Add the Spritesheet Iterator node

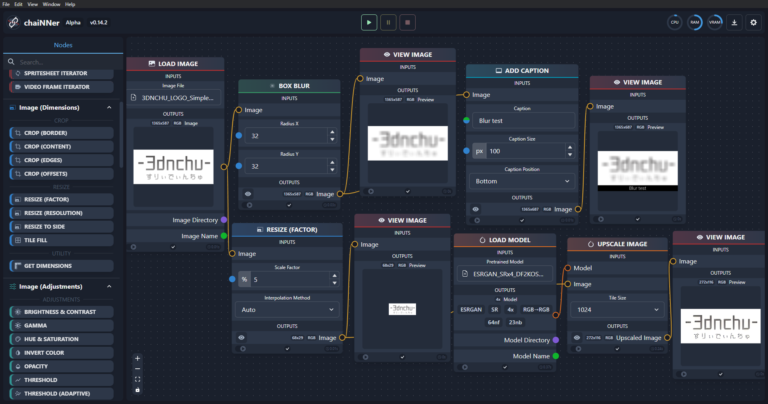point(61,73)
